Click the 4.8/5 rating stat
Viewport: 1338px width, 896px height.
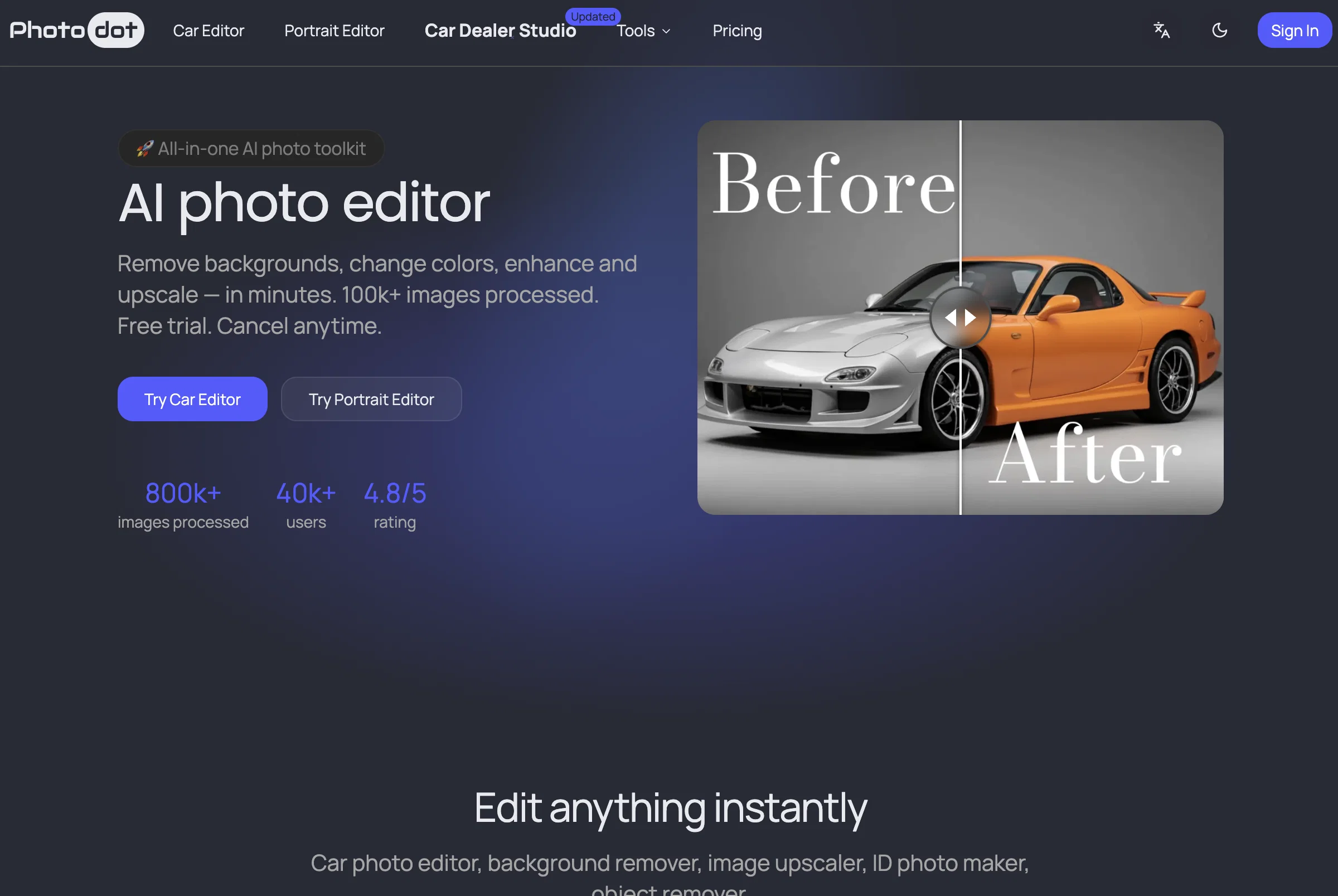395,505
